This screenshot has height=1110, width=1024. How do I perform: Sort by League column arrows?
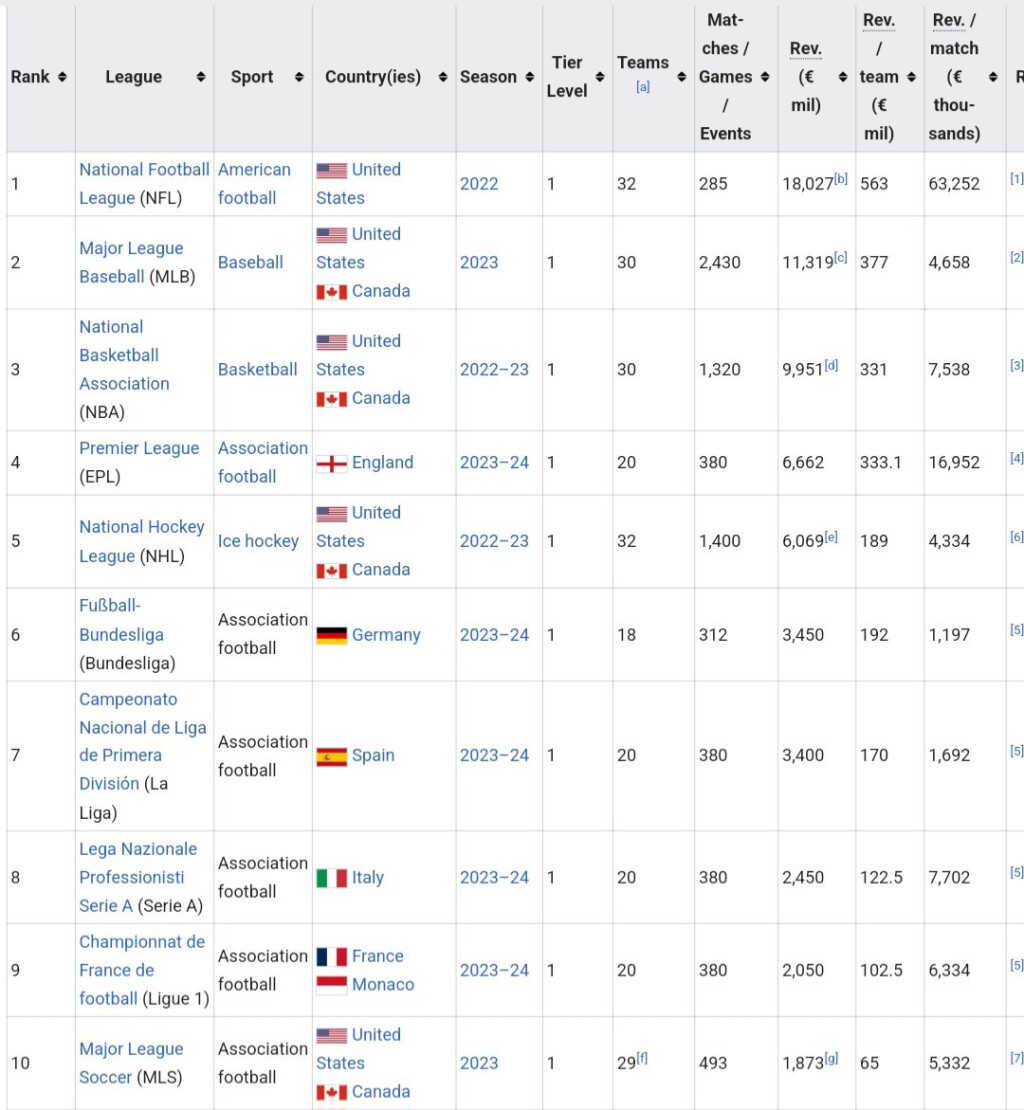point(201,76)
